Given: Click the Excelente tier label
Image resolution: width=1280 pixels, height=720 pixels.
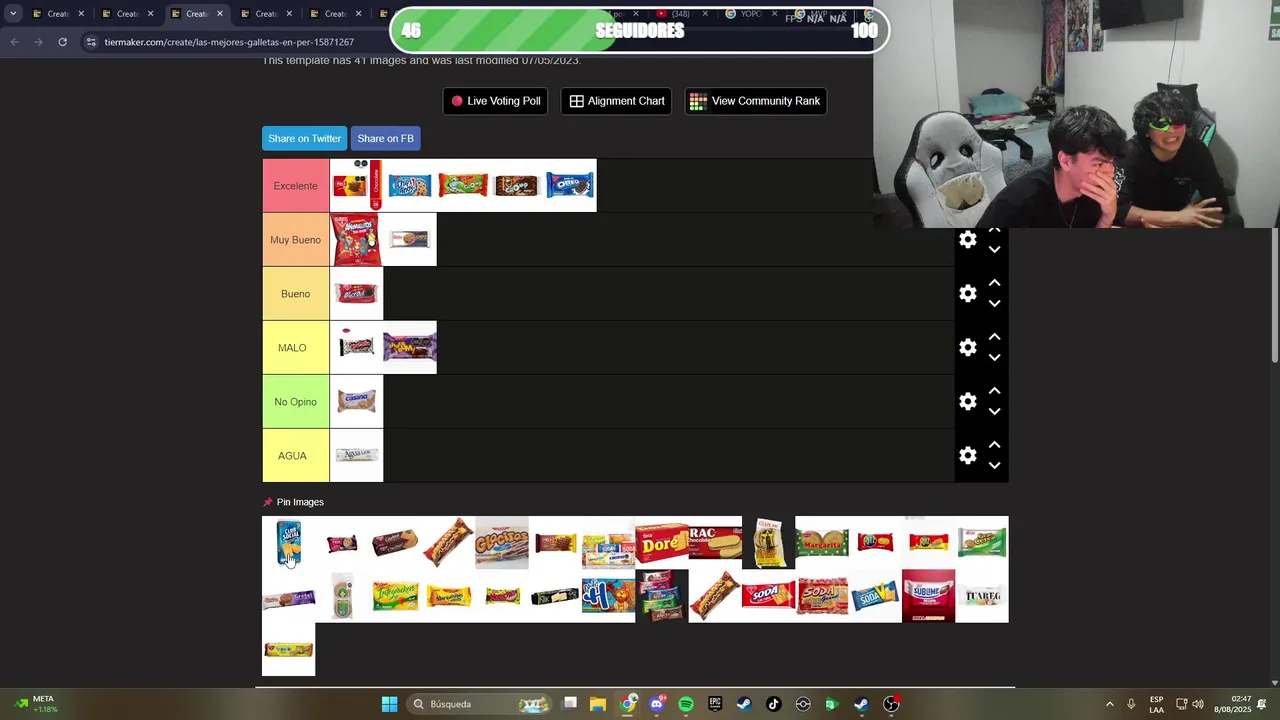Looking at the screenshot, I should 296,186.
